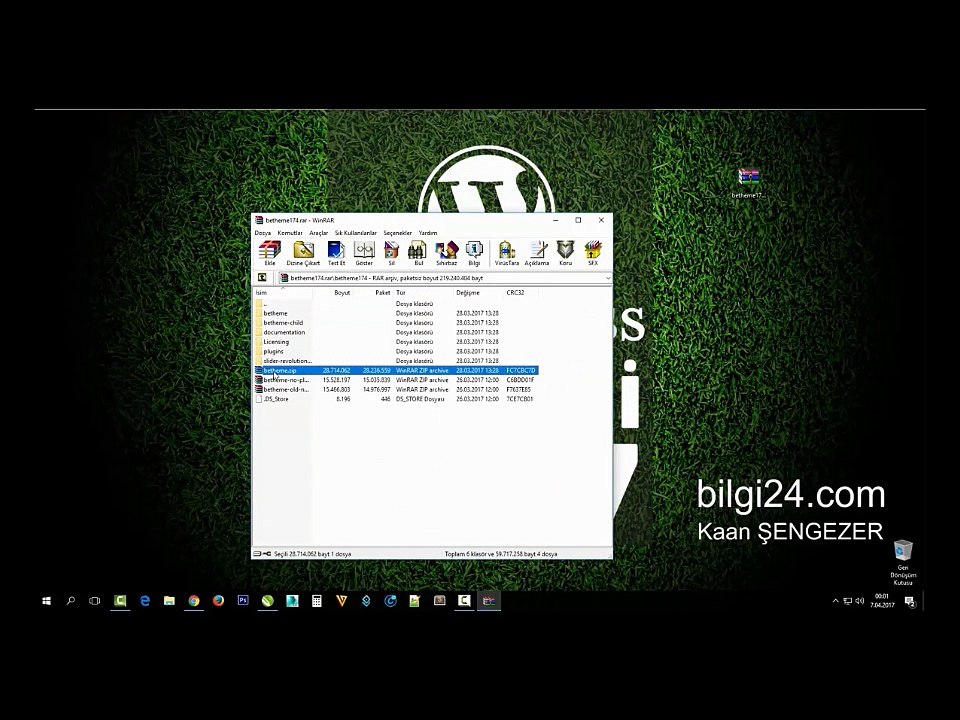This screenshot has height=720, width=960.
Task: Sort by the Değişme column header
Action: [479, 293]
